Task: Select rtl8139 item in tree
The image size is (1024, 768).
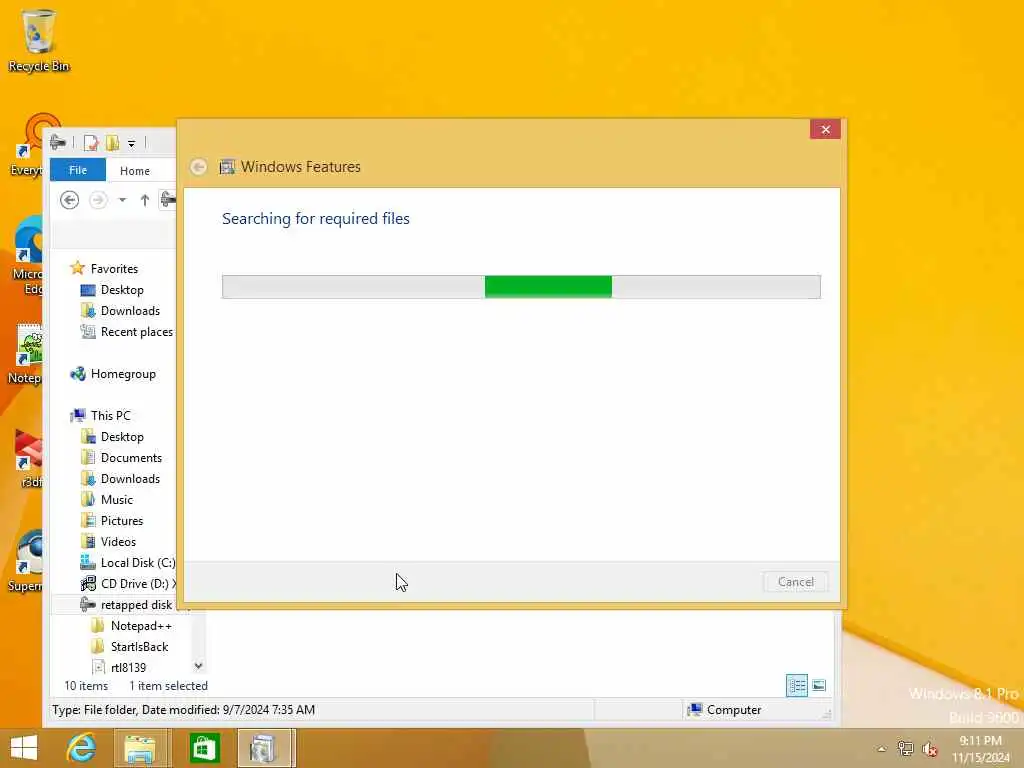Action: pos(128,667)
